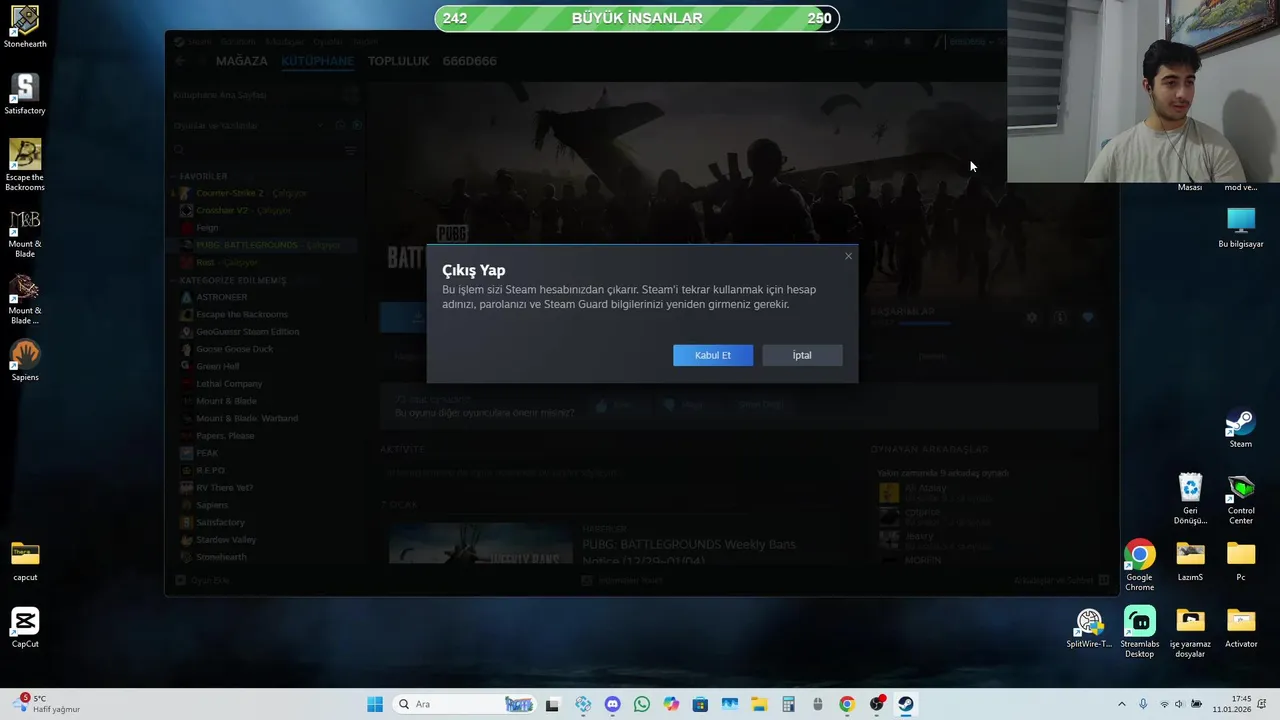This screenshot has width=1280, height=720.
Task: Open WhatsApp from taskbar
Action: click(x=641, y=704)
